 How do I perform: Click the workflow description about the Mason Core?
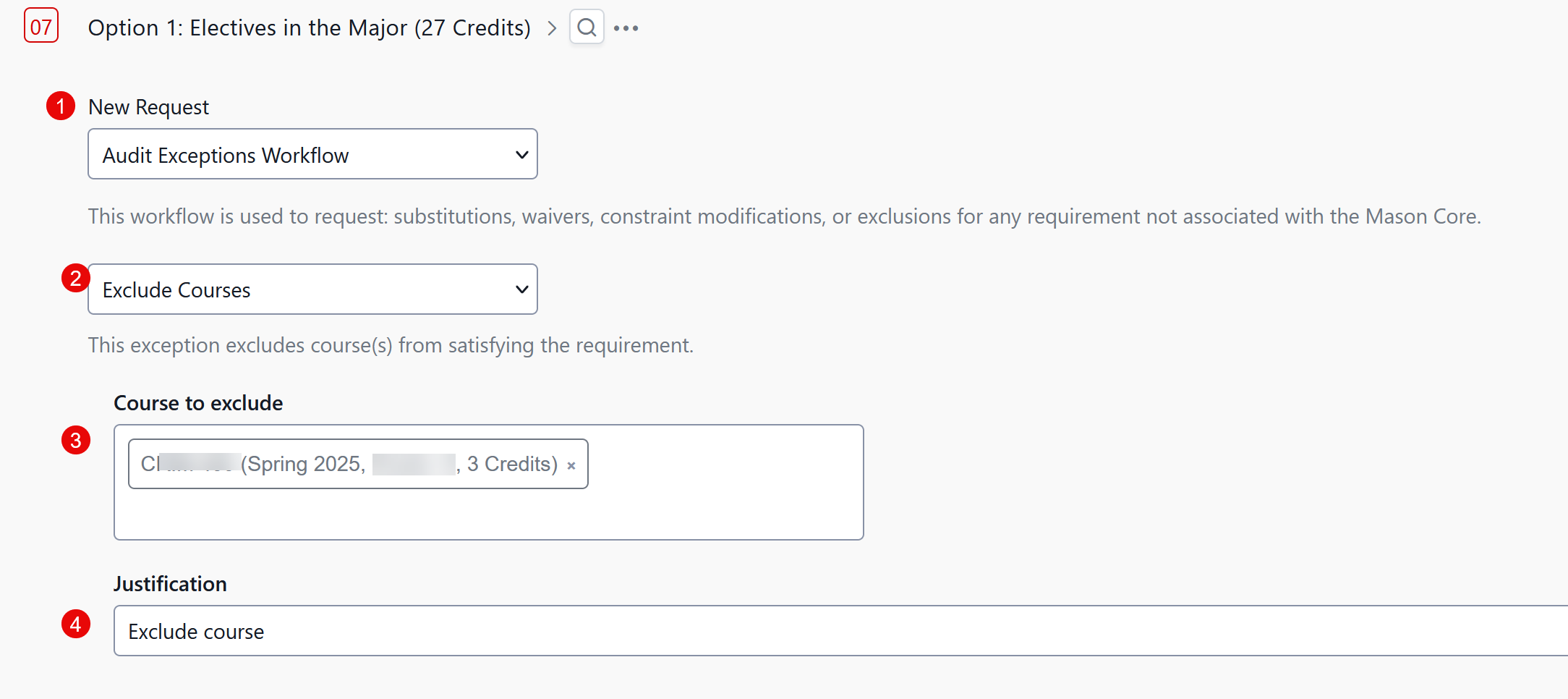[x=784, y=216]
